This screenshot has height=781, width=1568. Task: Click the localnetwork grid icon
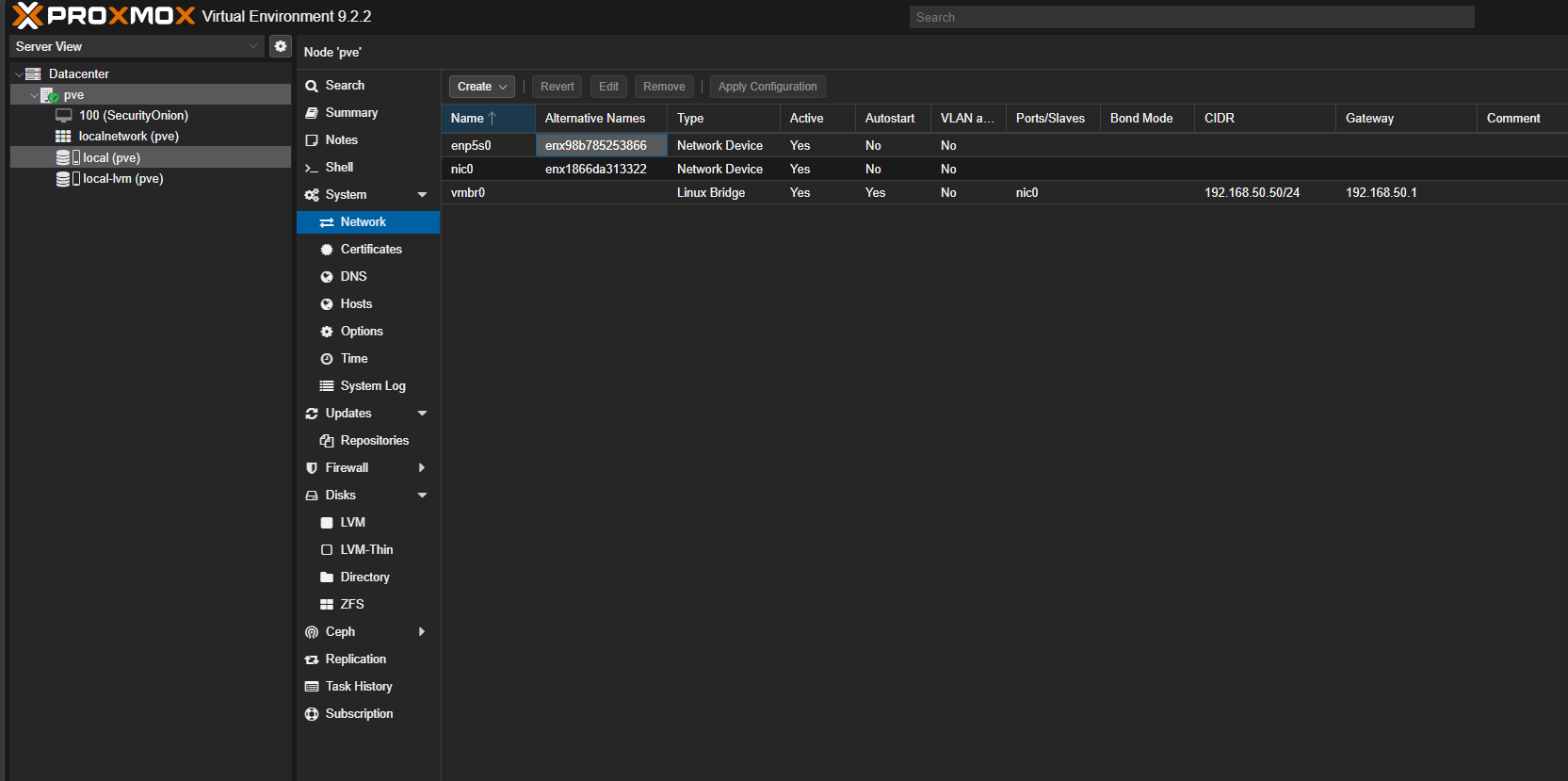click(63, 137)
